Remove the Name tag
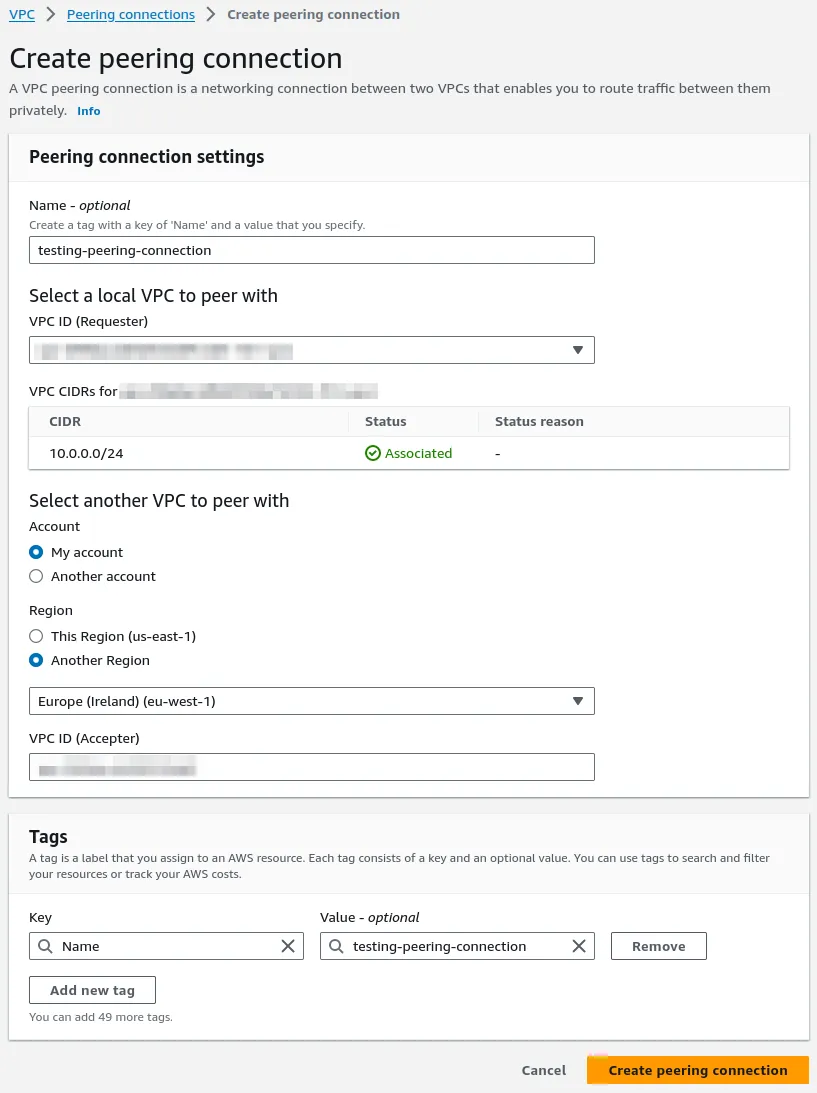The image size is (817, 1093). click(658, 946)
